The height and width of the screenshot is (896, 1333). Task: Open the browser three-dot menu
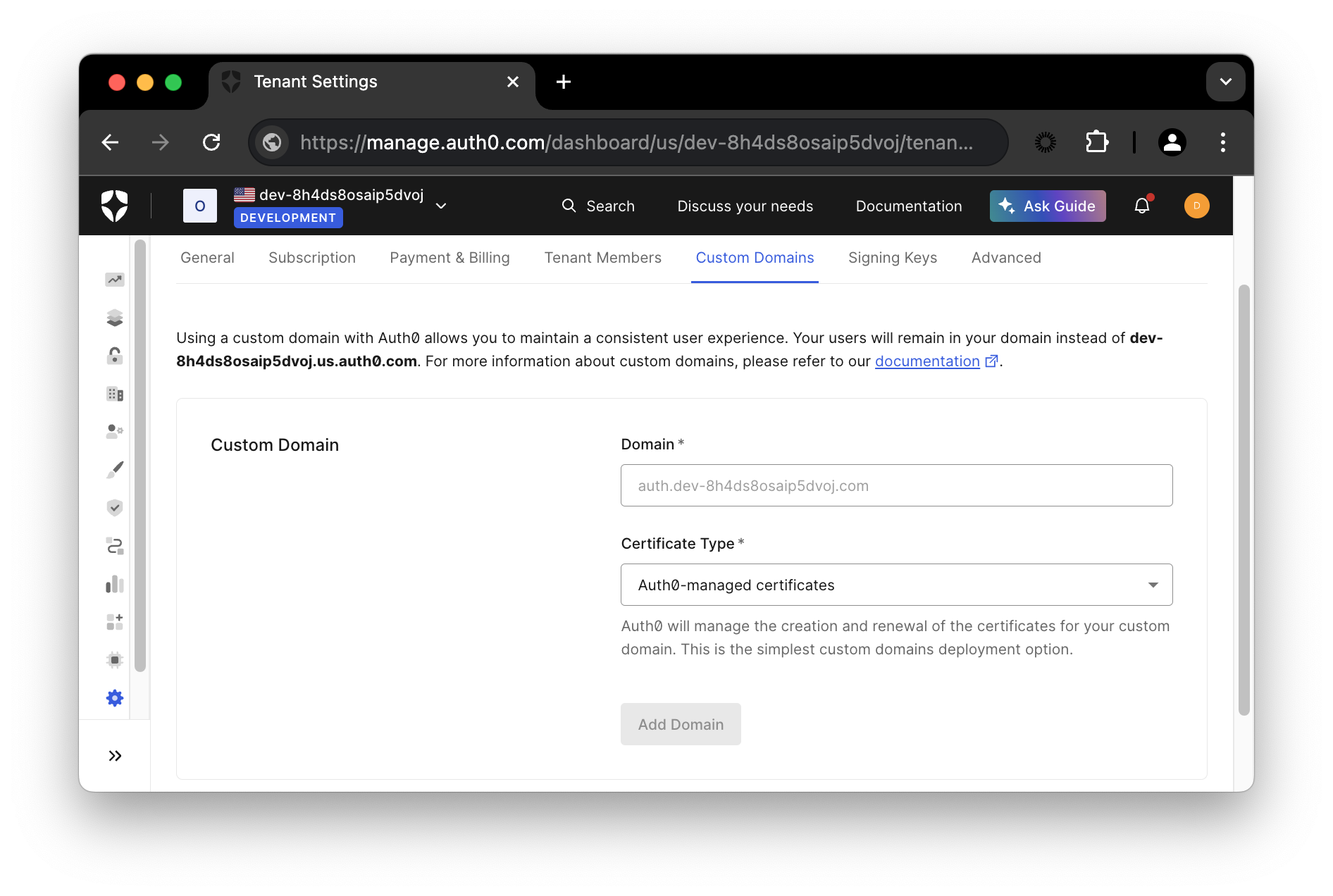1223,142
